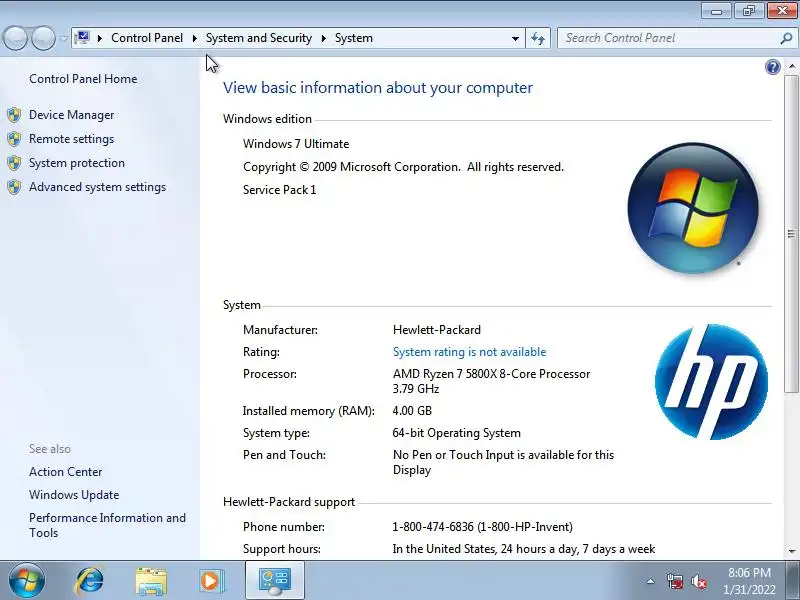Image resolution: width=800 pixels, height=600 pixels.
Task: Open the Device Manager link
Action: 71,115
